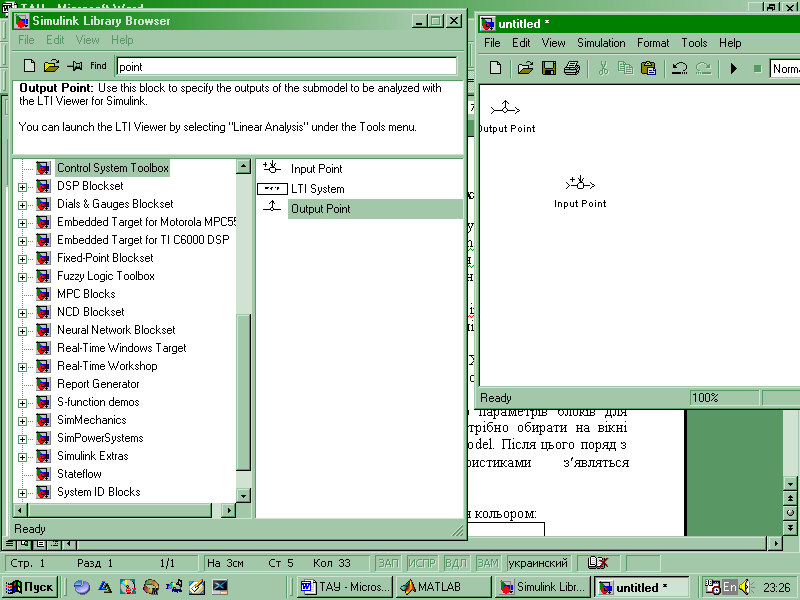Select Stateflow in library tree
The height and width of the screenshot is (600, 800).
pyautogui.click(x=79, y=474)
